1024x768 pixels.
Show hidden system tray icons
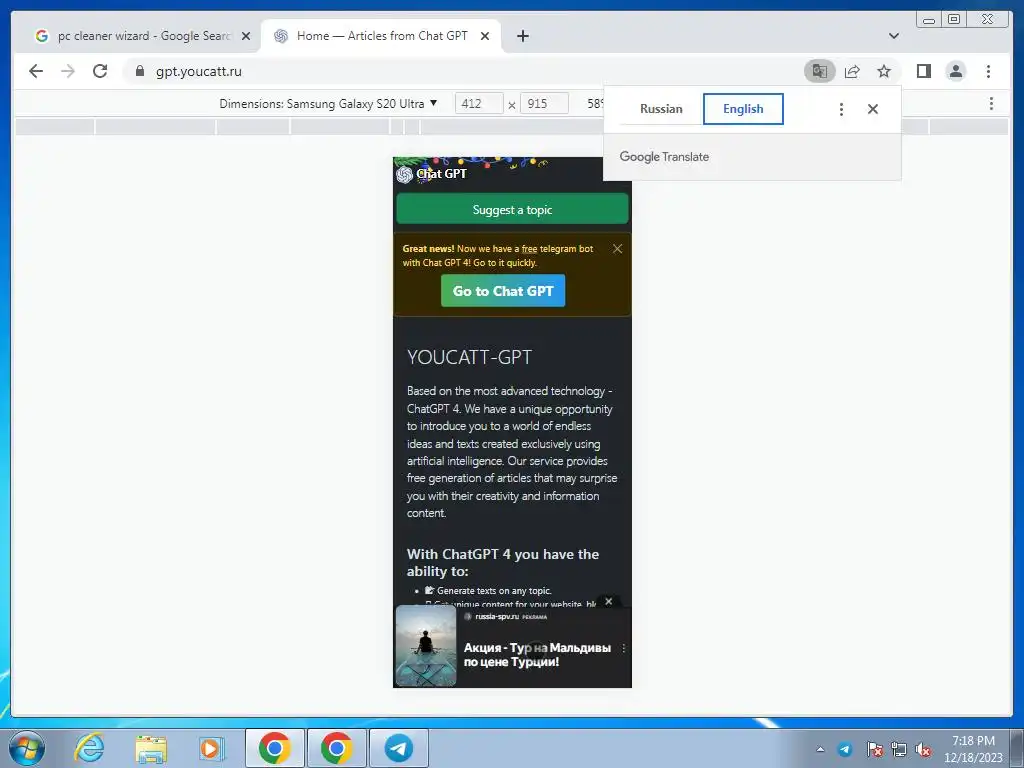pyautogui.click(x=820, y=750)
